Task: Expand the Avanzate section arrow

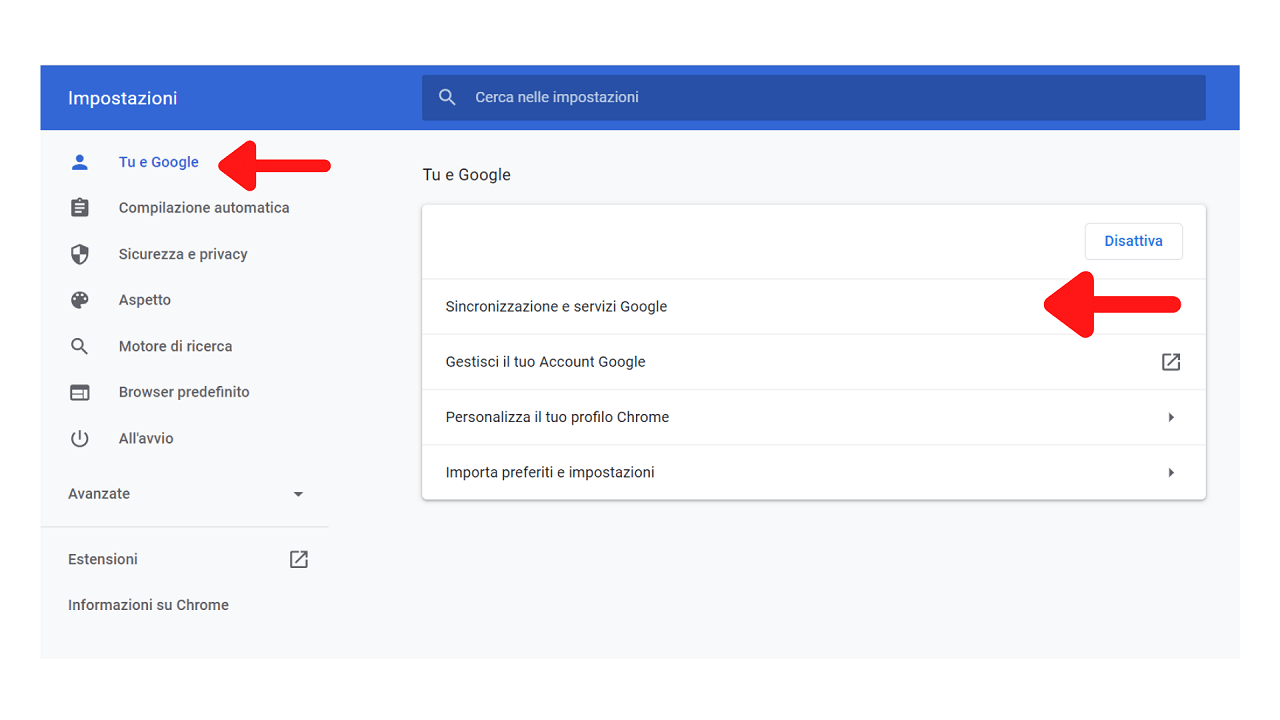Action: [x=298, y=494]
